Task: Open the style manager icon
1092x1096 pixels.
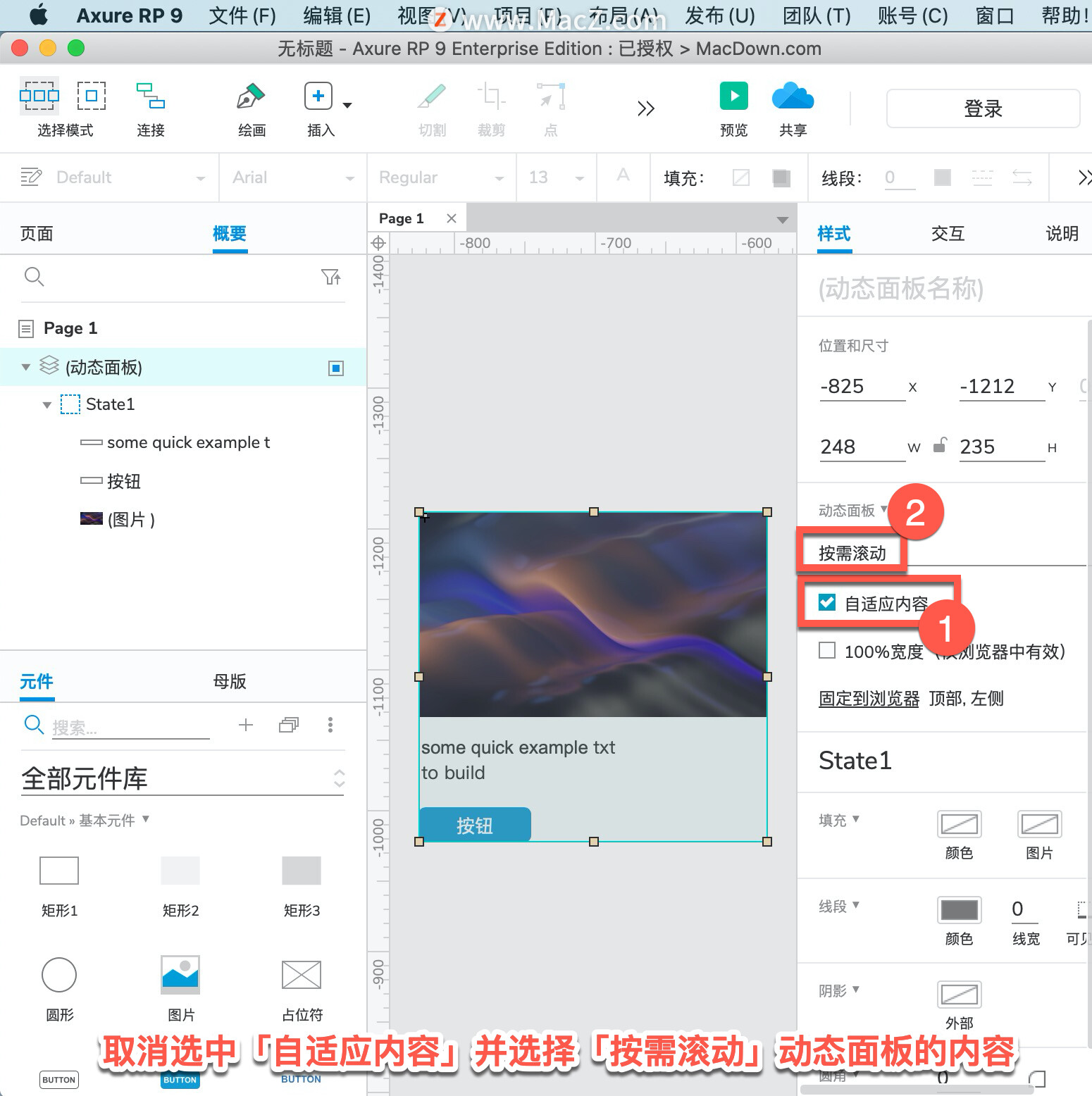Action: click(31, 177)
